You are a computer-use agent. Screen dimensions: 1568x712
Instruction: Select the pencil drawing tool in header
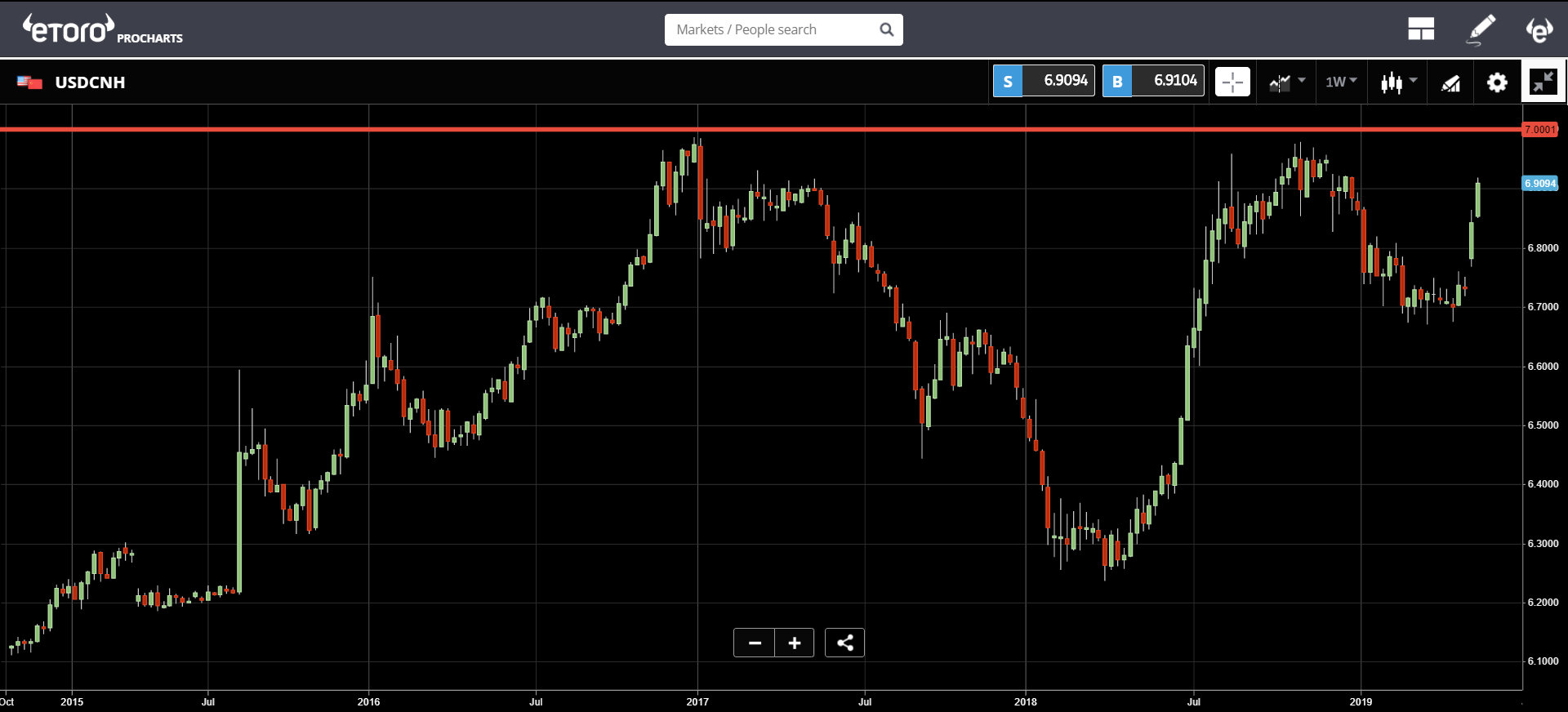pos(1481,29)
